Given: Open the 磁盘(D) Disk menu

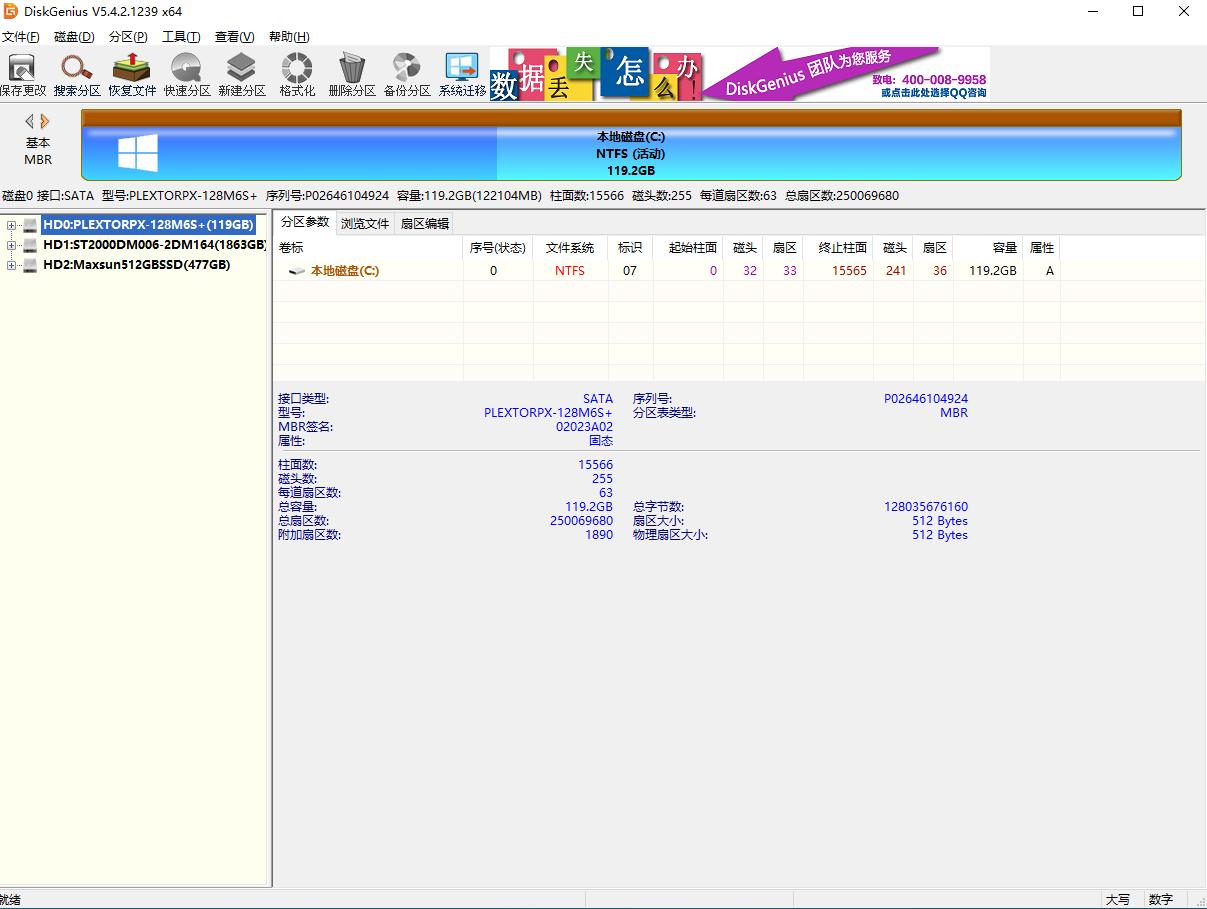Looking at the screenshot, I should (74, 37).
